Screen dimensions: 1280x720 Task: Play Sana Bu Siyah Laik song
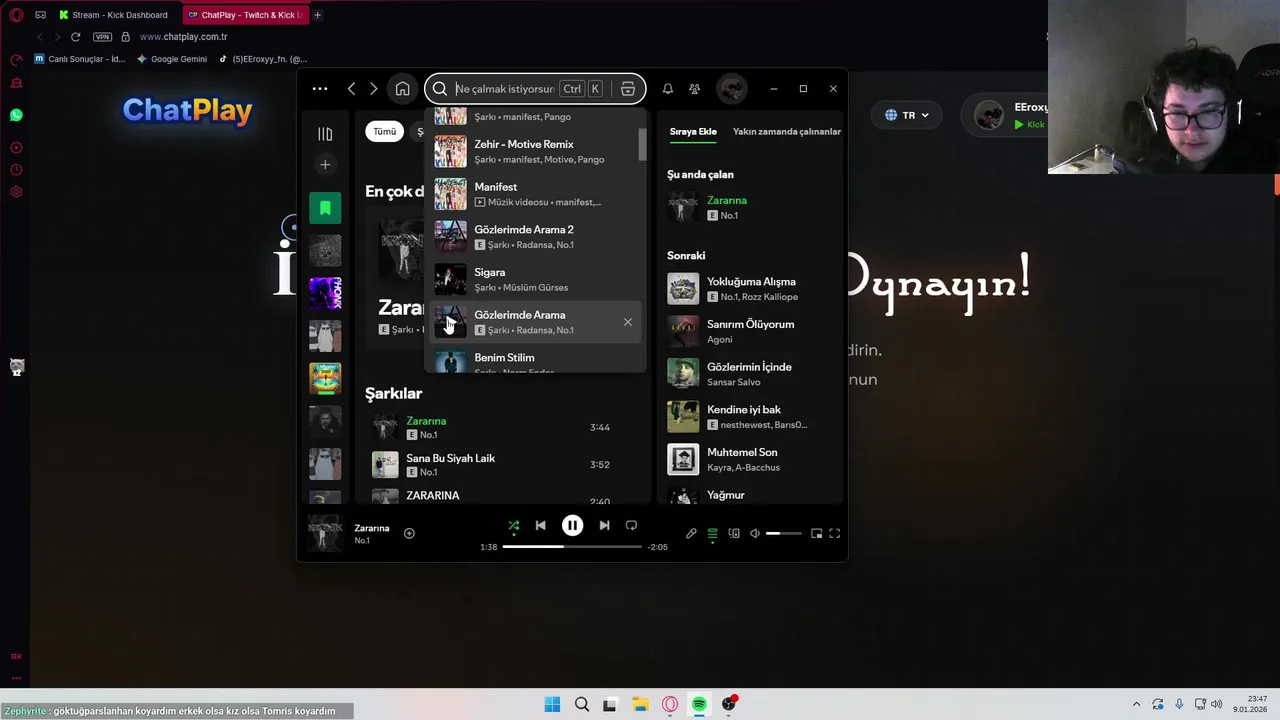498,465
